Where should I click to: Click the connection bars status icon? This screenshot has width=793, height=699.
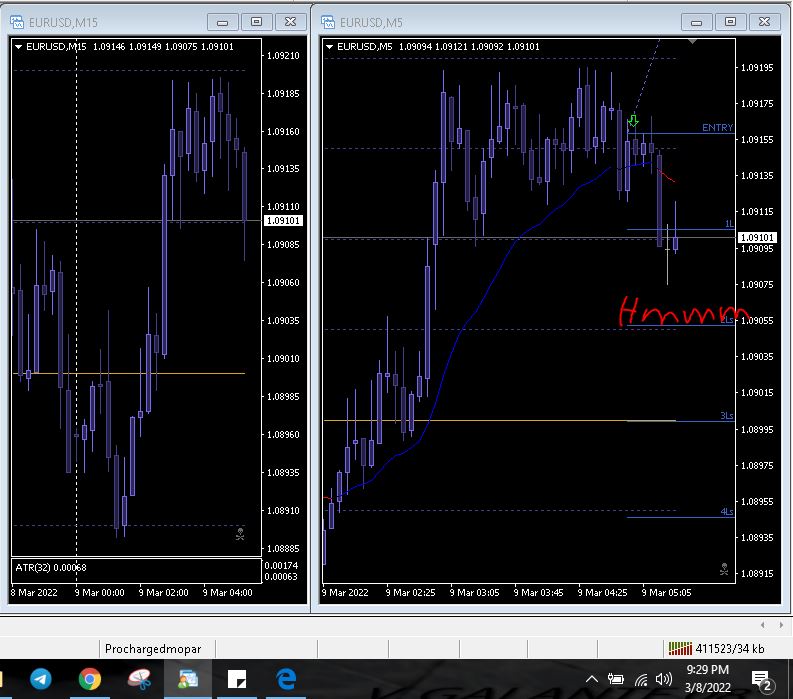[x=680, y=648]
